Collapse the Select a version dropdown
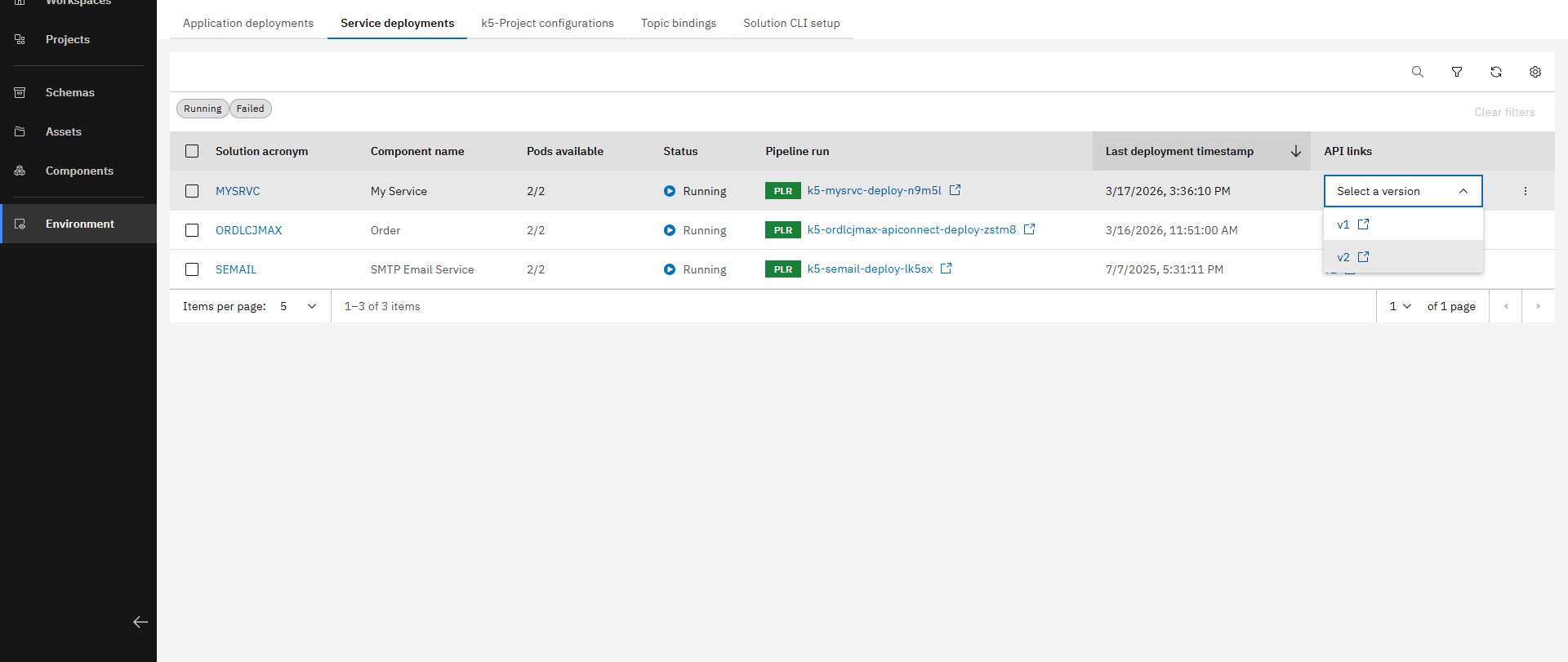 (1463, 191)
